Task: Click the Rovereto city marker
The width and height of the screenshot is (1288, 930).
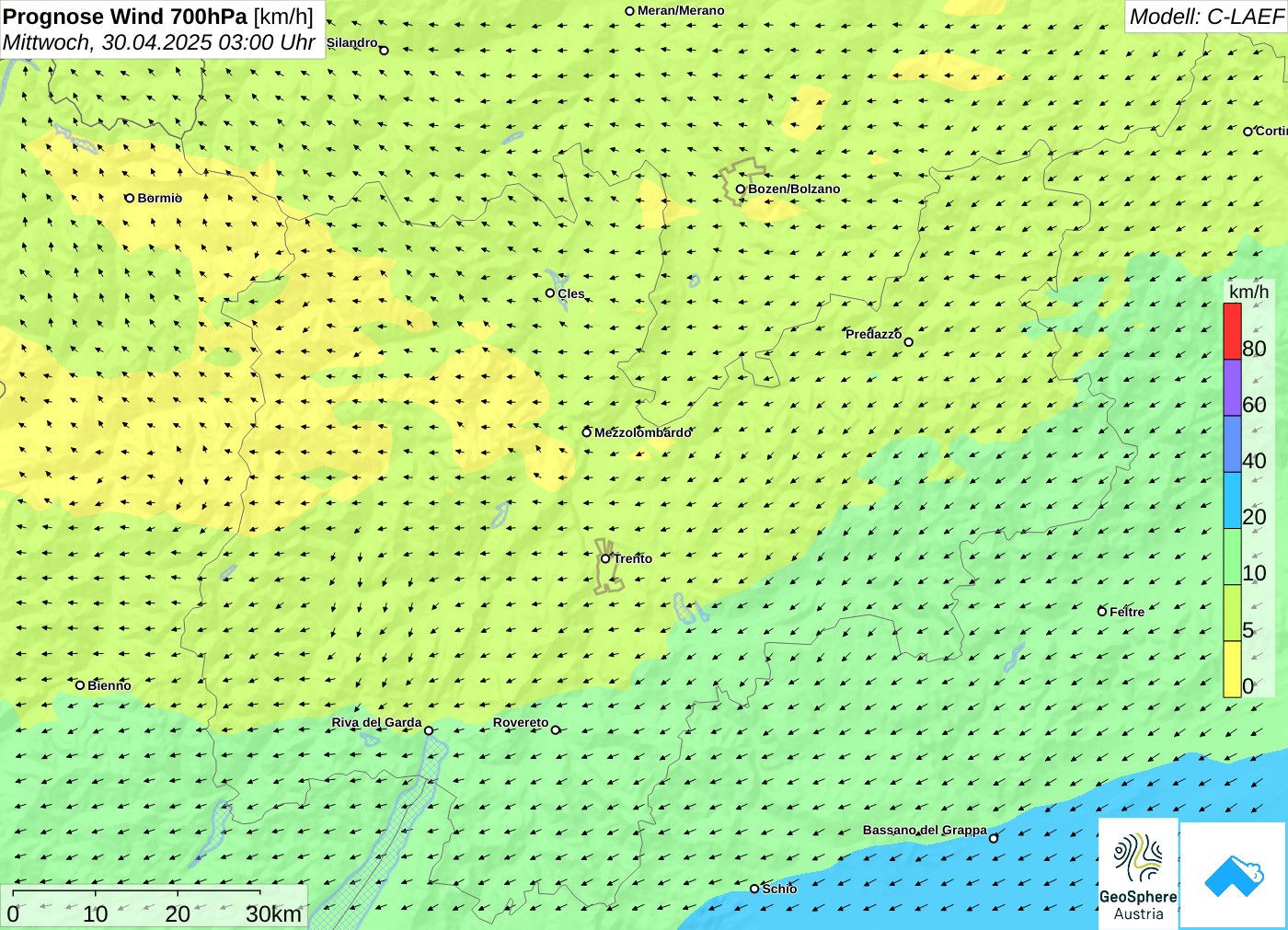Action: 556,730
